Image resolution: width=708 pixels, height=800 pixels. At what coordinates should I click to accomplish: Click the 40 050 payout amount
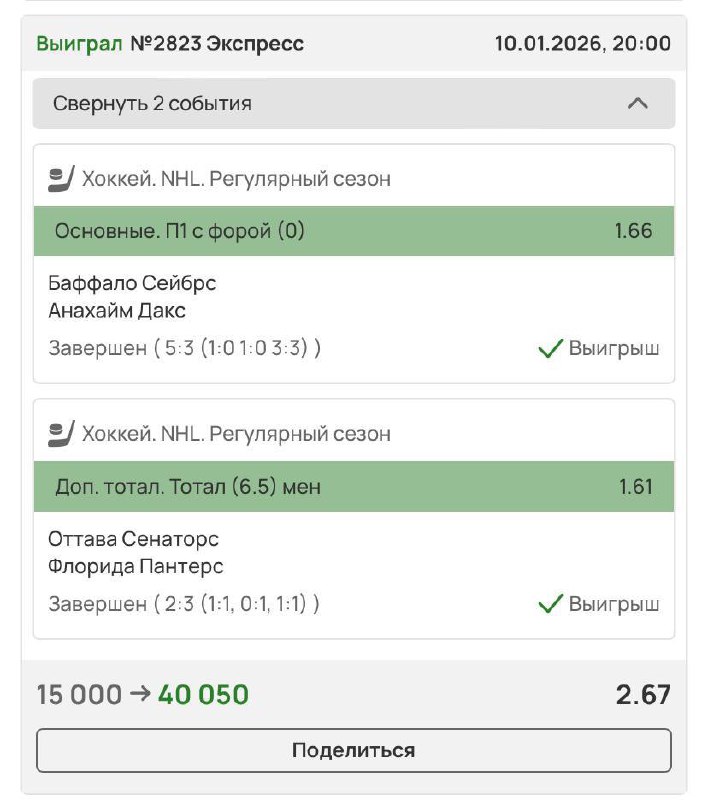(203, 694)
